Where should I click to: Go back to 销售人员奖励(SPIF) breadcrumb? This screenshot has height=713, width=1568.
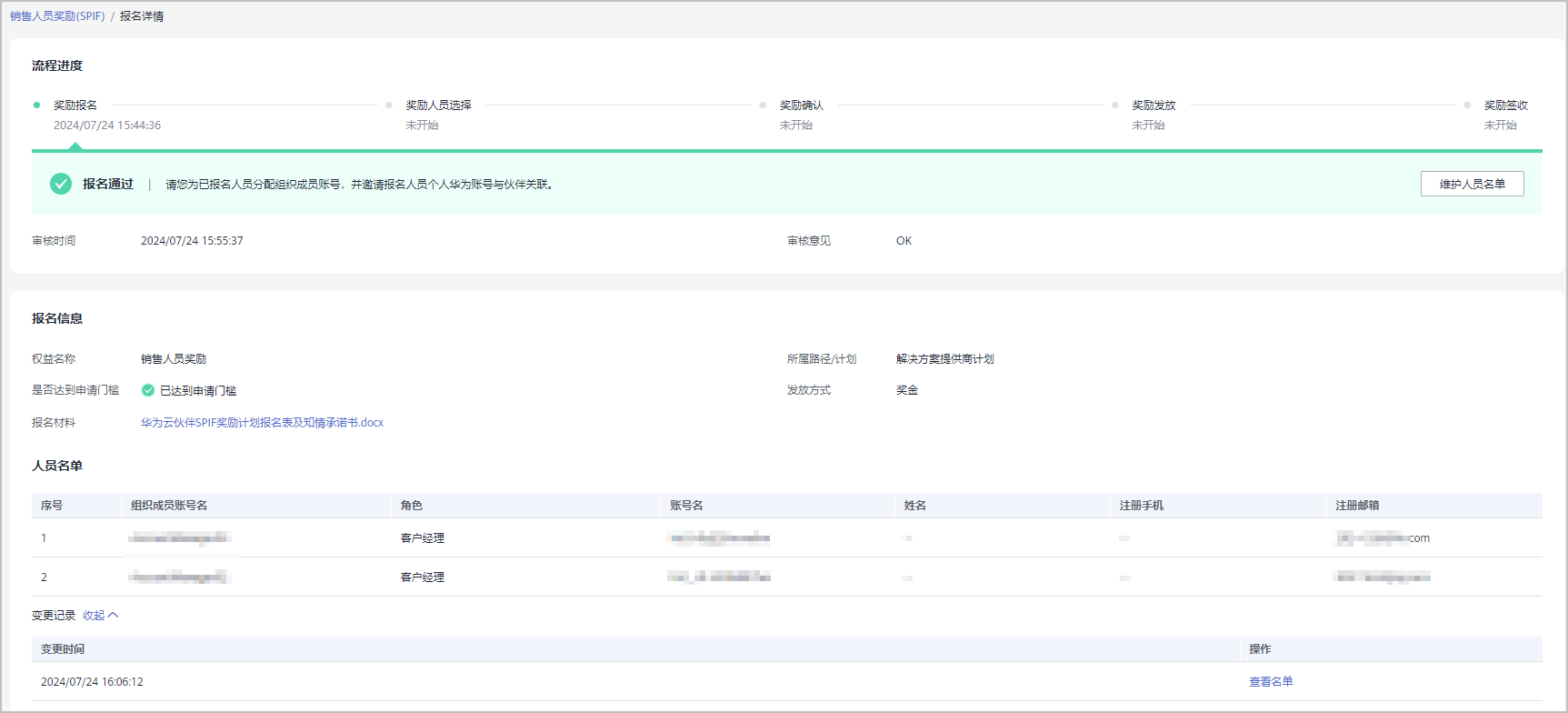point(57,16)
